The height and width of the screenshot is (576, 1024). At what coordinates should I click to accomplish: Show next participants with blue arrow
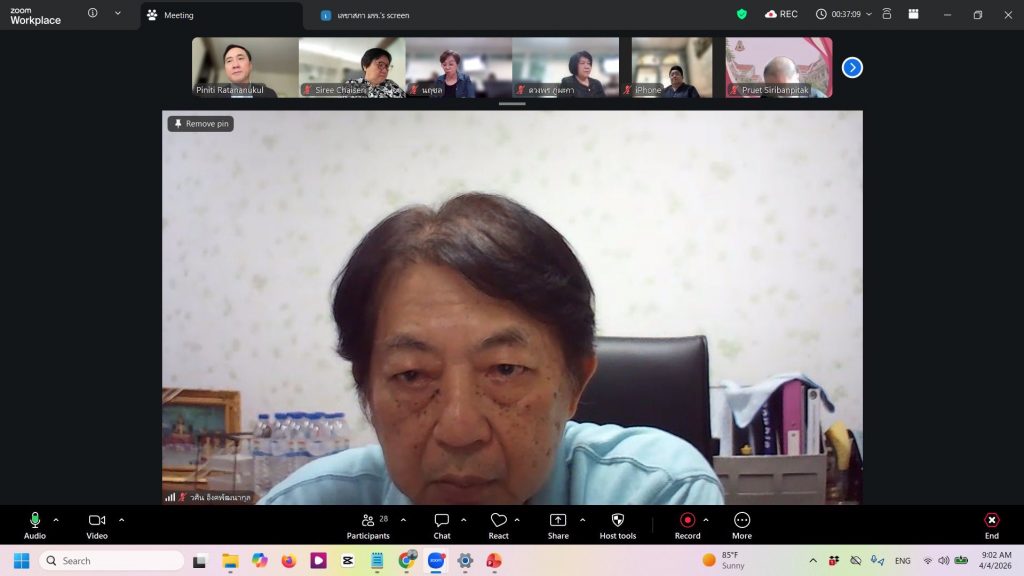tap(852, 67)
